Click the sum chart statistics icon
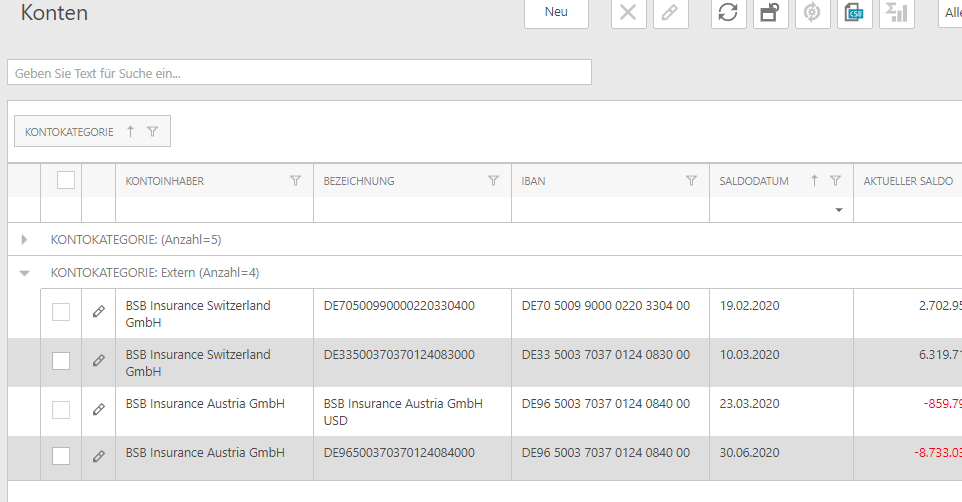The width and height of the screenshot is (962, 502). click(x=897, y=12)
